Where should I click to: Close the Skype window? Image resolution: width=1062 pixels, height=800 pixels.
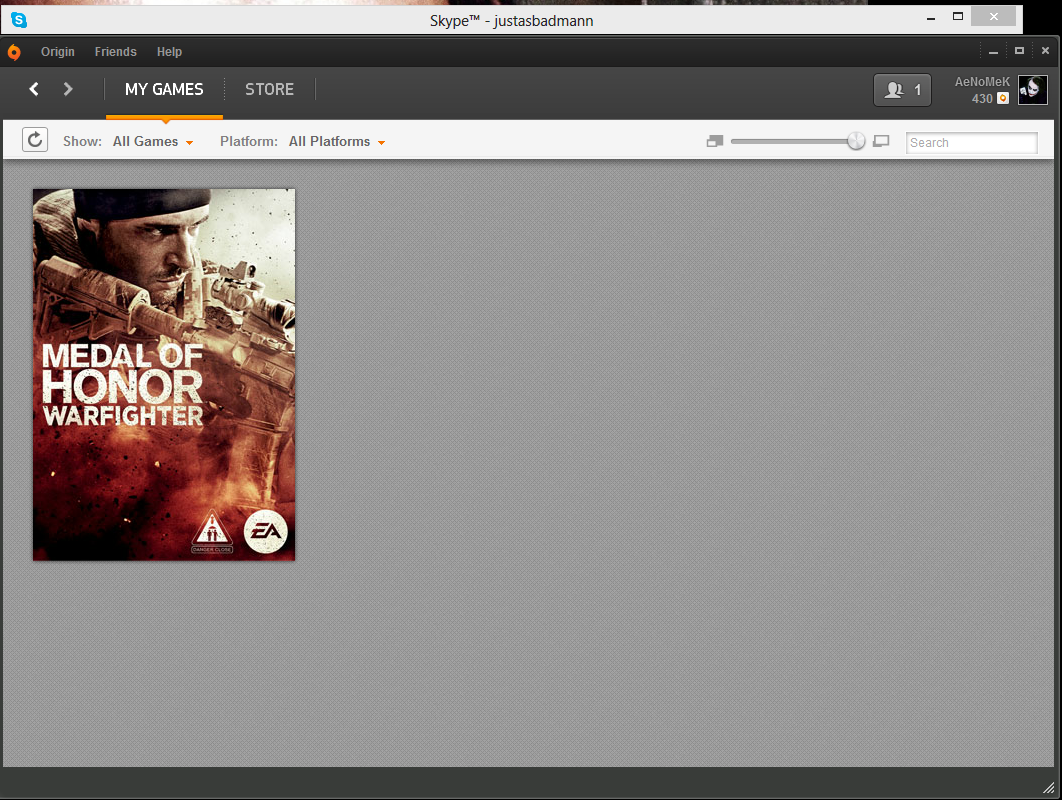pos(994,16)
